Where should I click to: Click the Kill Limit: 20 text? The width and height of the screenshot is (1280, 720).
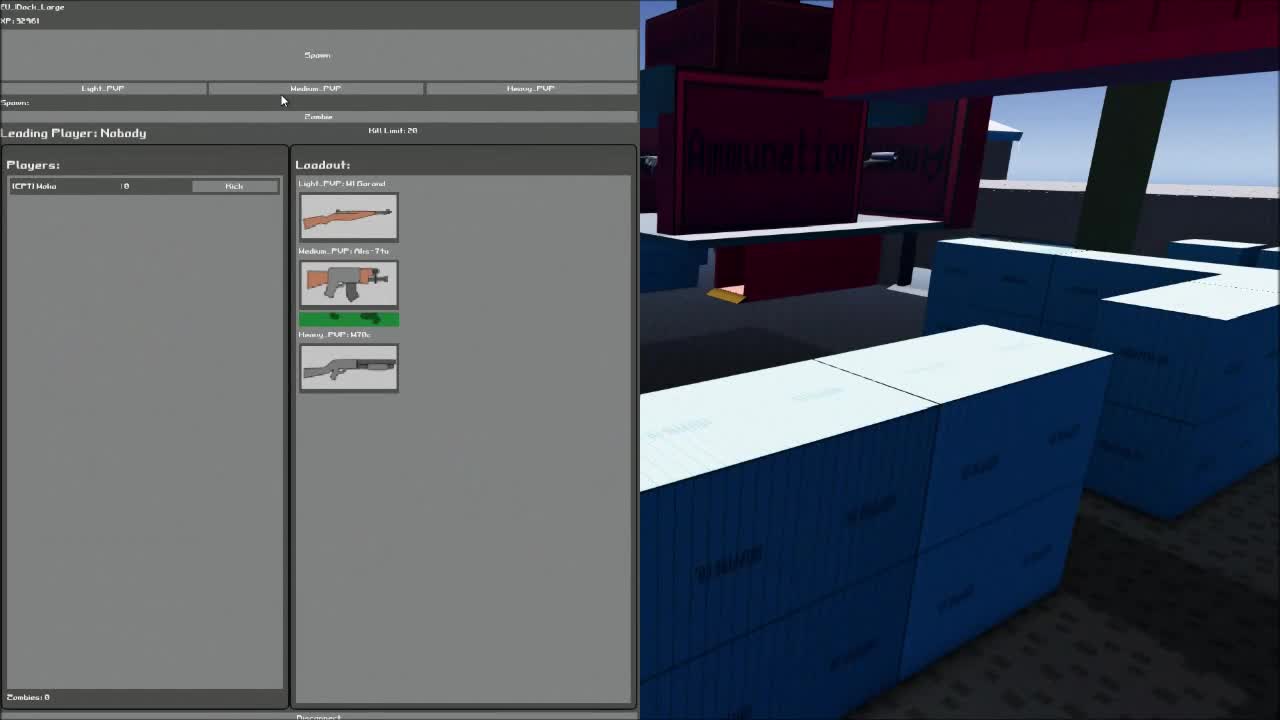[393, 131]
